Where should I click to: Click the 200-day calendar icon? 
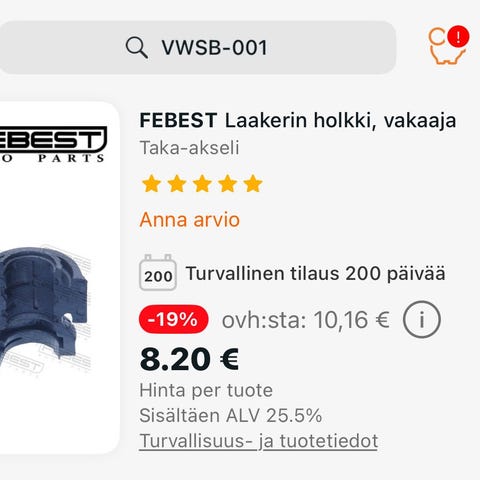158,272
